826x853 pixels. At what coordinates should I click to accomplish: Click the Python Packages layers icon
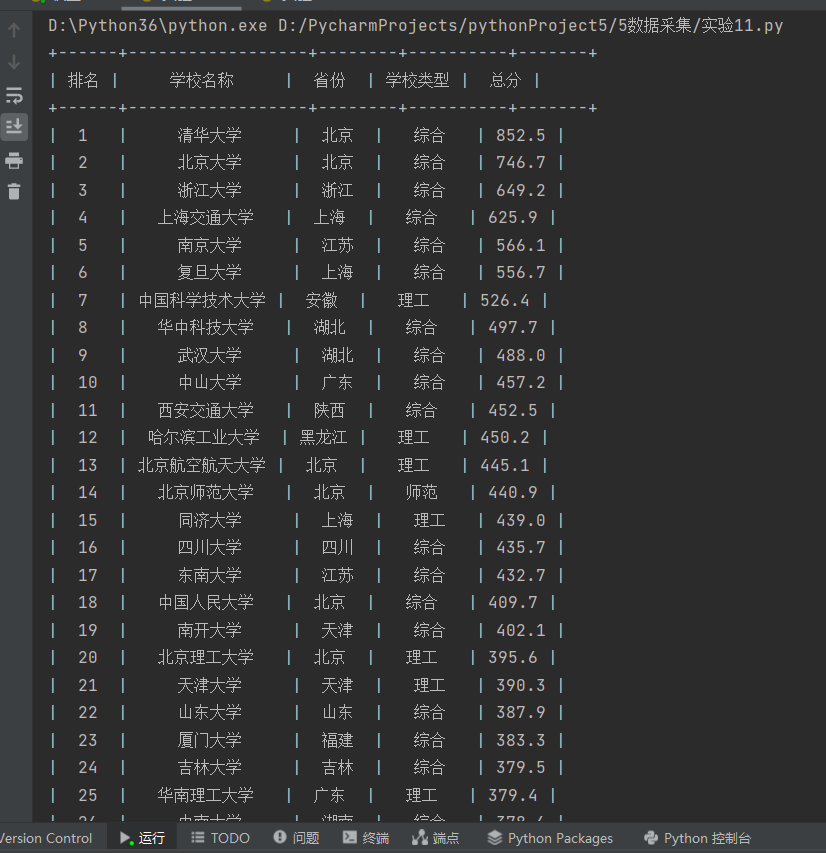tap(495, 837)
